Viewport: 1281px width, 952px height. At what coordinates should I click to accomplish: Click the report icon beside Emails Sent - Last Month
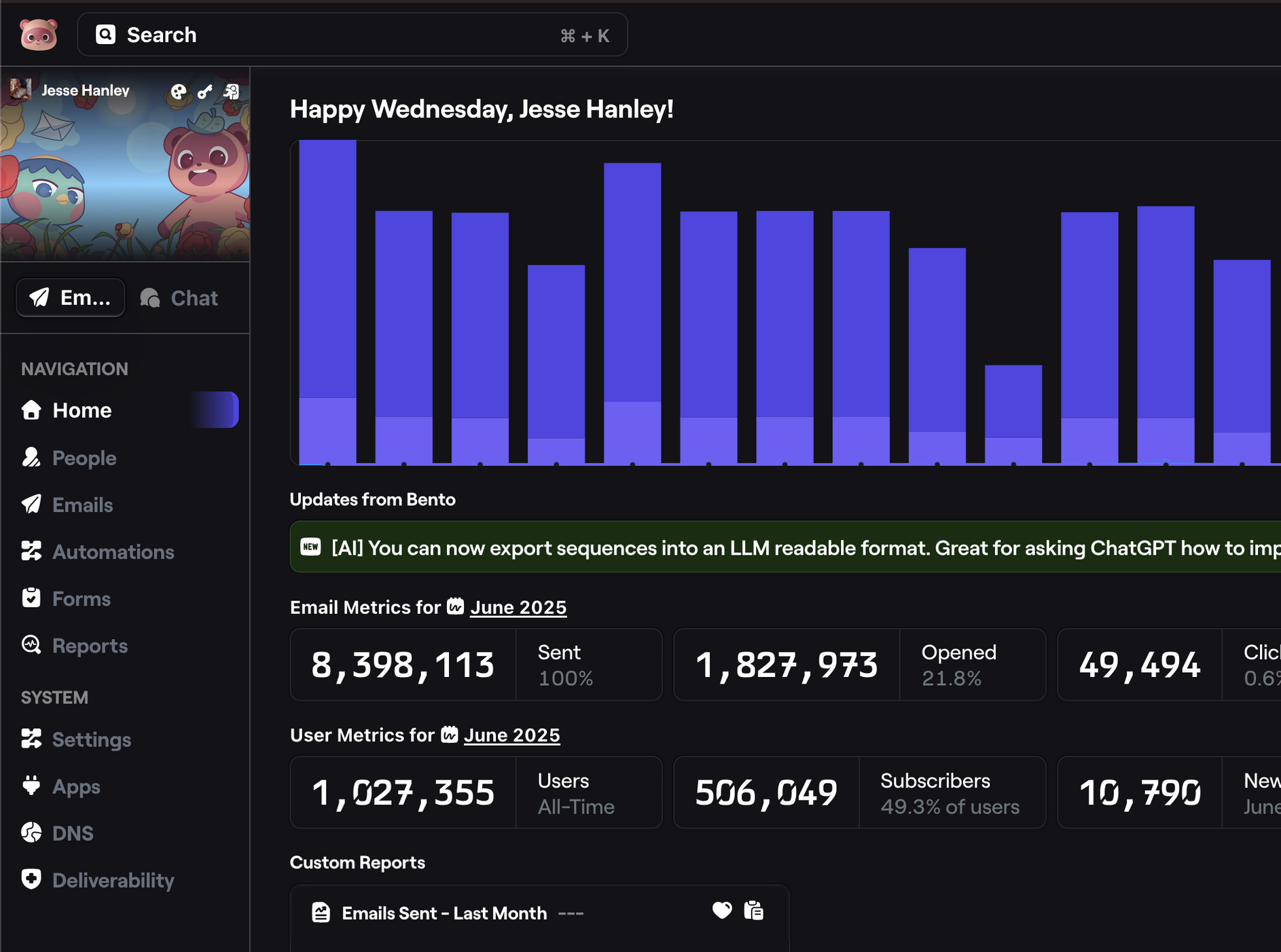[321, 912]
